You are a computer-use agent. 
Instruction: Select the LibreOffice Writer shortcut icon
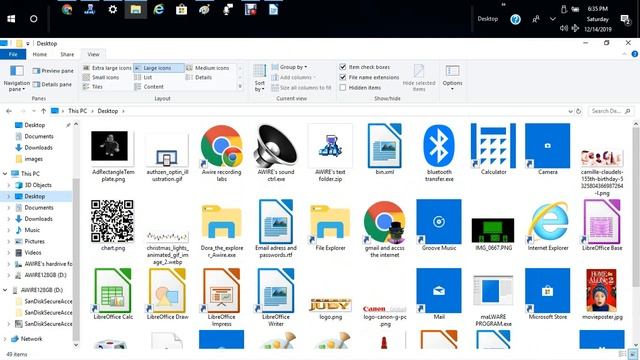pos(276,291)
